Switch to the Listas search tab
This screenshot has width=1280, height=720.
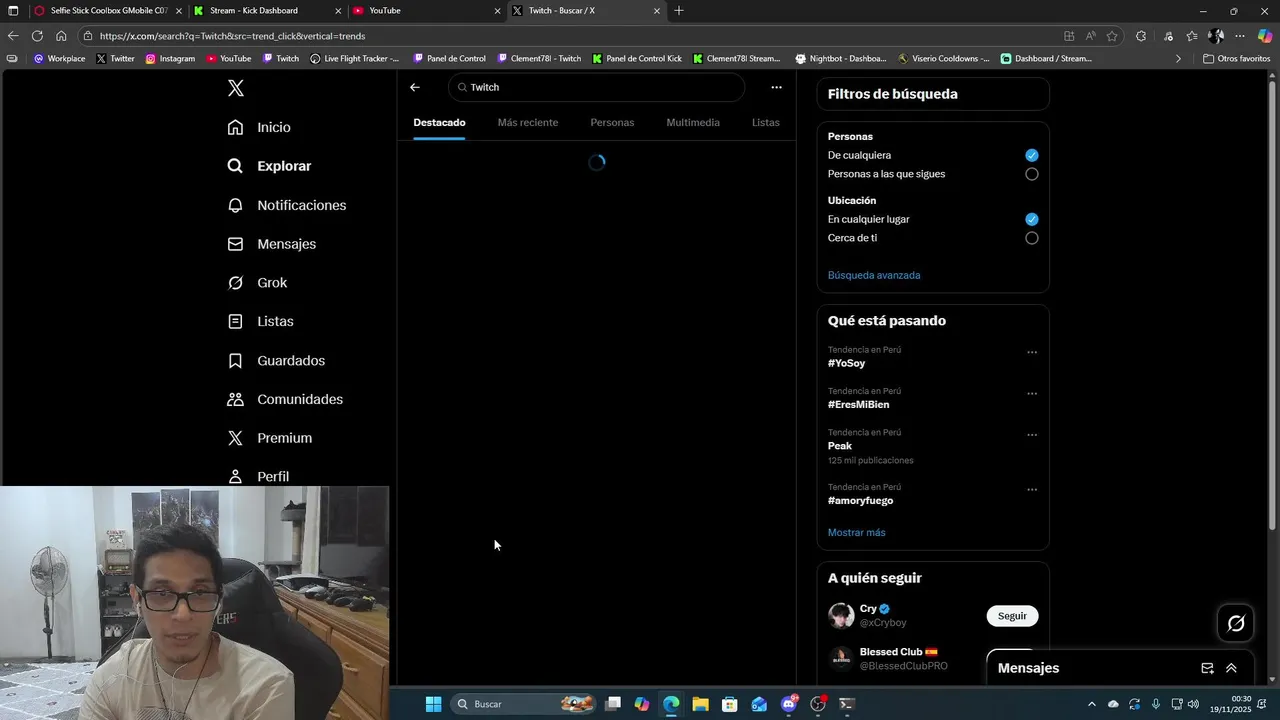click(766, 122)
